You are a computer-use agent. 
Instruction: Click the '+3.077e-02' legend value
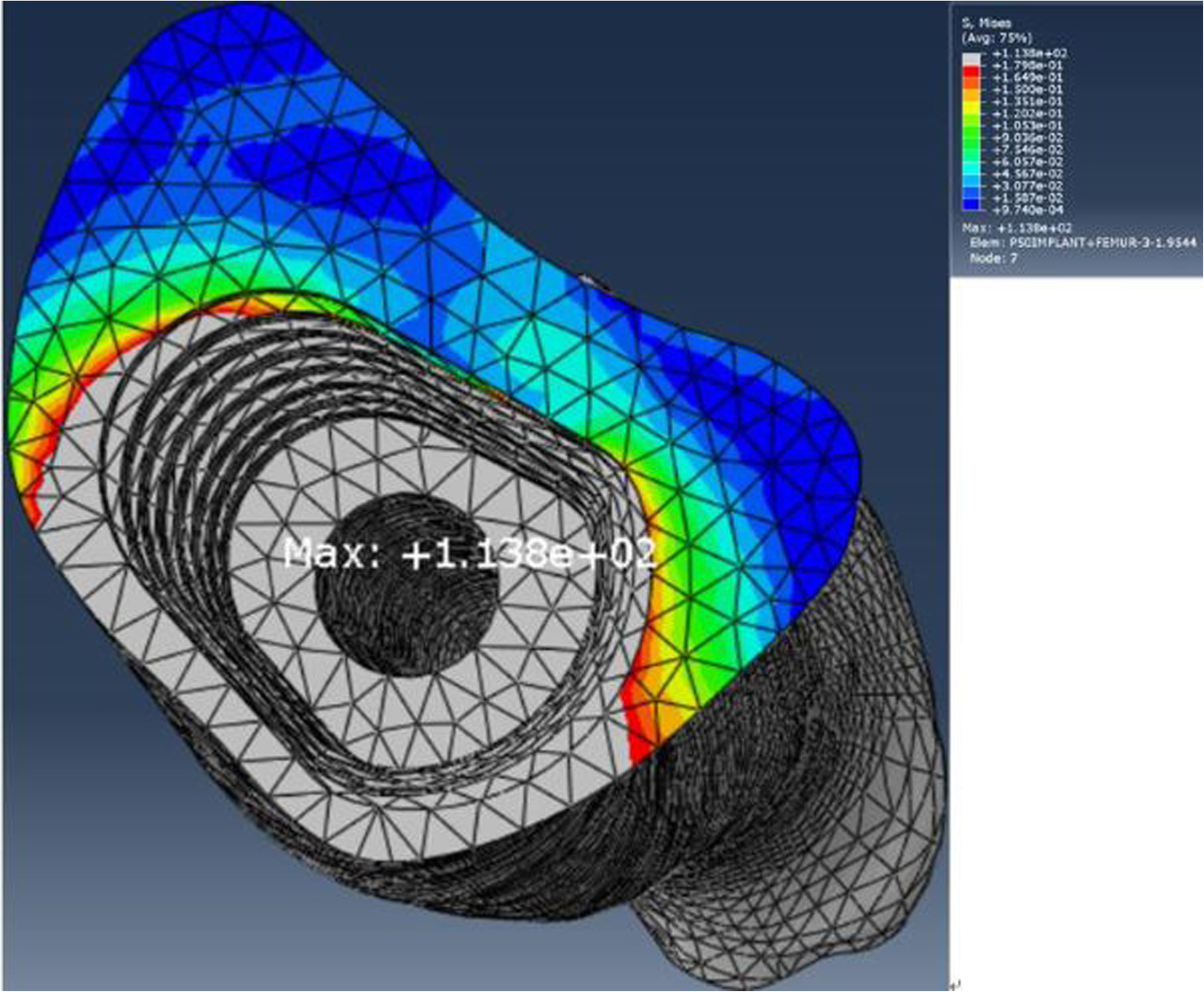pyautogui.click(x=1027, y=186)
